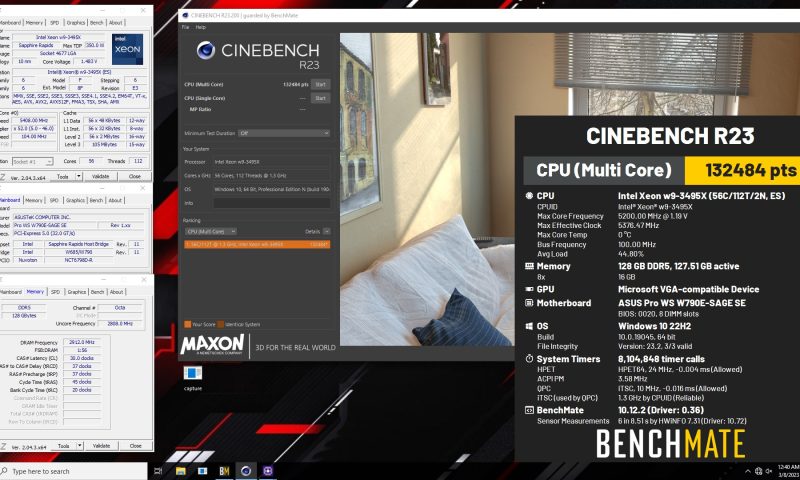Select the orange ranking result row
The height and width of the screenshot is (480, 800).
[x=257, y=245]
